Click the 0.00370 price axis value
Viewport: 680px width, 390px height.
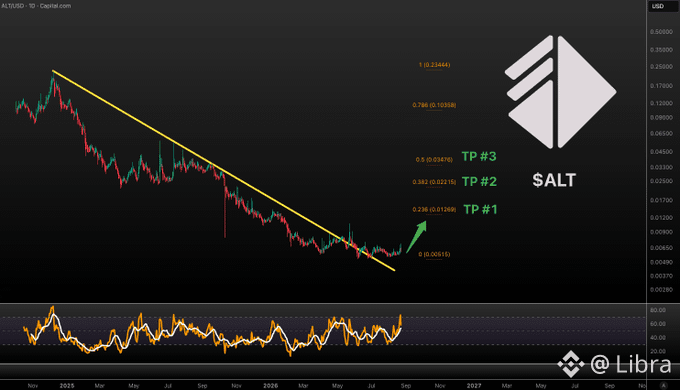661,276
